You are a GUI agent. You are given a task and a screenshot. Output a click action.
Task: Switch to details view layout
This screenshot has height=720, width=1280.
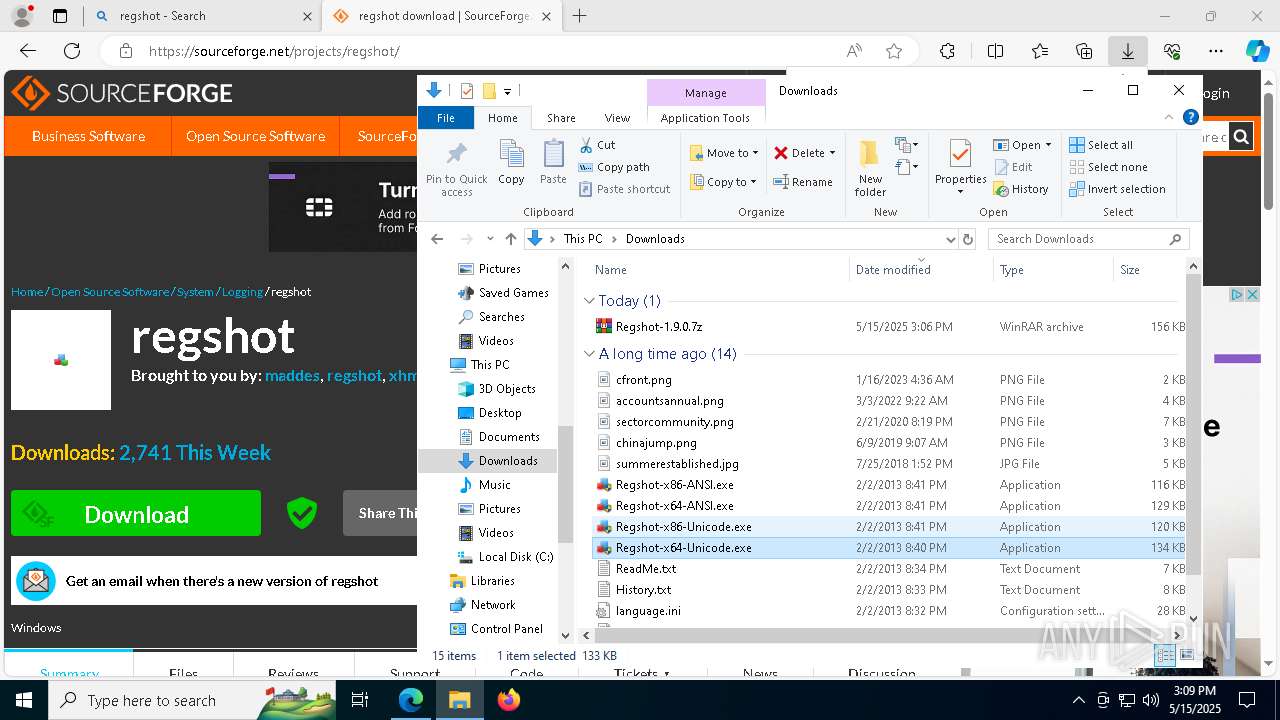pos(1165,656)
